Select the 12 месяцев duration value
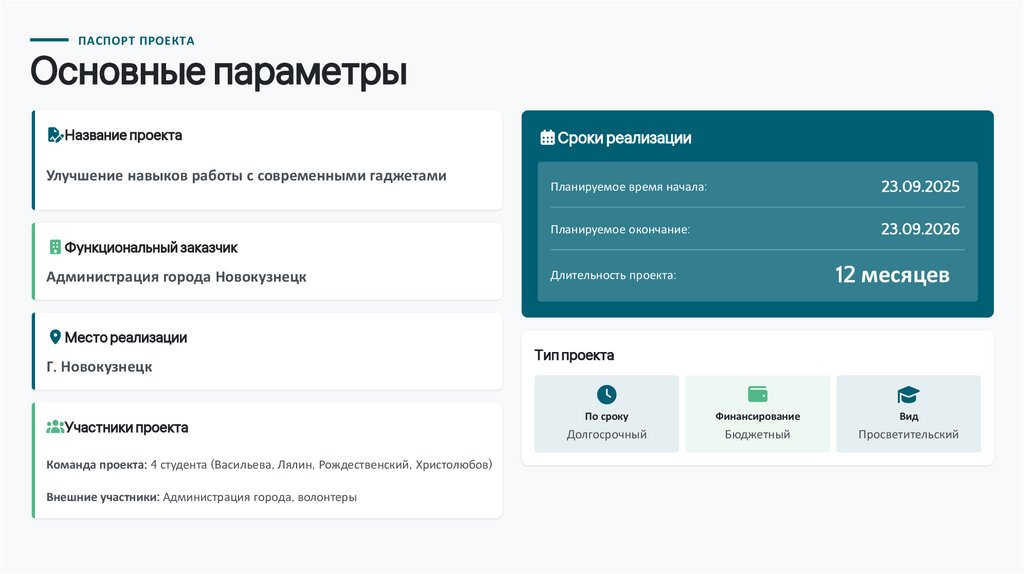This screenshot has width=1024, height=574. tap(892, 274)
